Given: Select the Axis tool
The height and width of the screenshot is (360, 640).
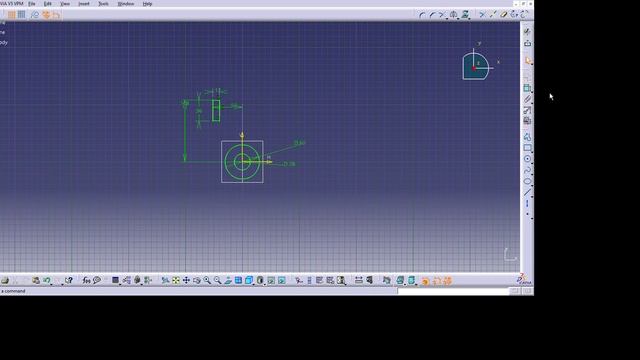Looking at the screenshot, I should pos(527,203).
